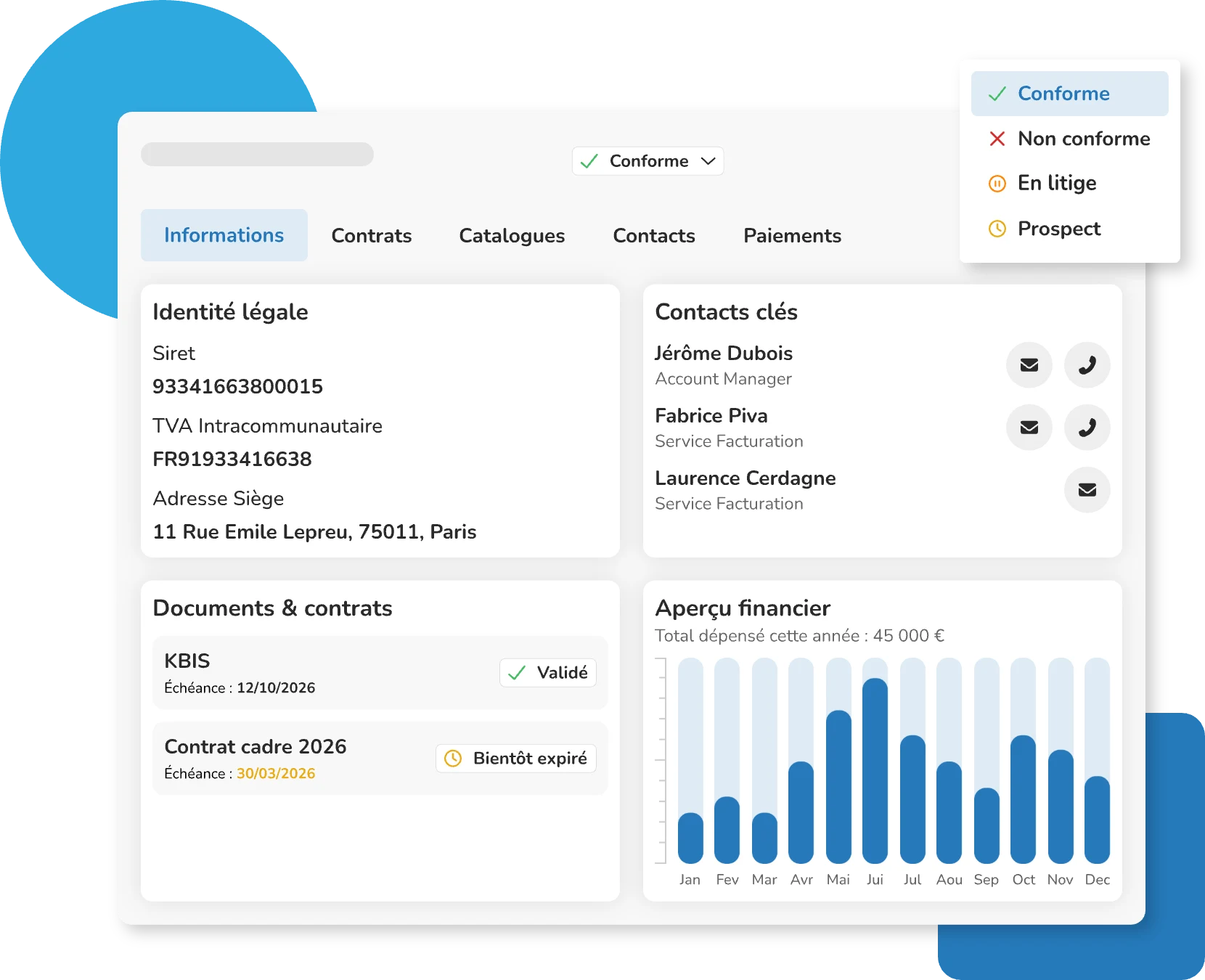This screenshot has height=980, width=1205.
Task: Email Jérôme Dubois via envelope icon
Action: click(1029, 364)
